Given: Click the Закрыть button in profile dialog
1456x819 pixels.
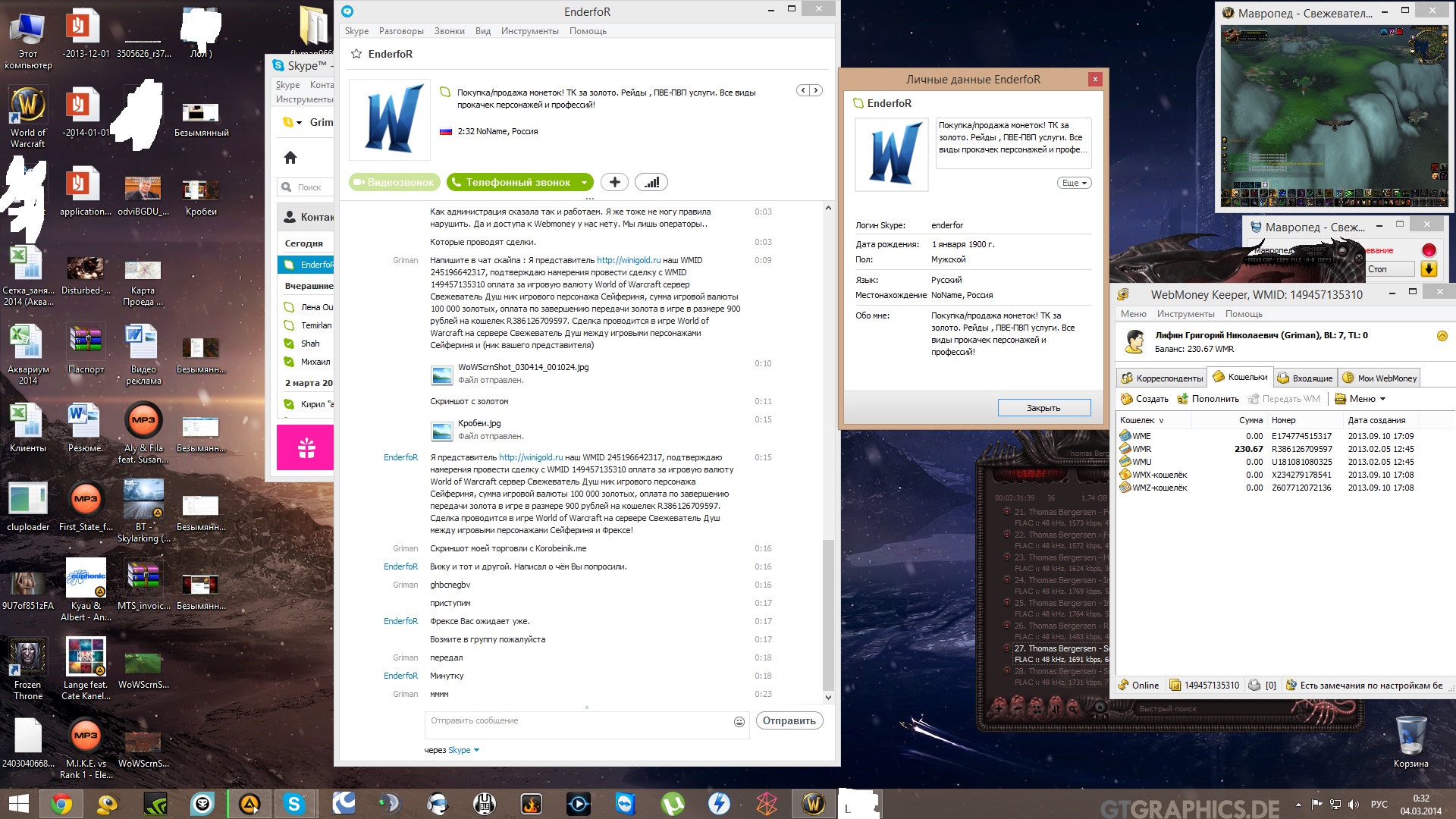Looking at the screenshot, I should pos(1043,408).
